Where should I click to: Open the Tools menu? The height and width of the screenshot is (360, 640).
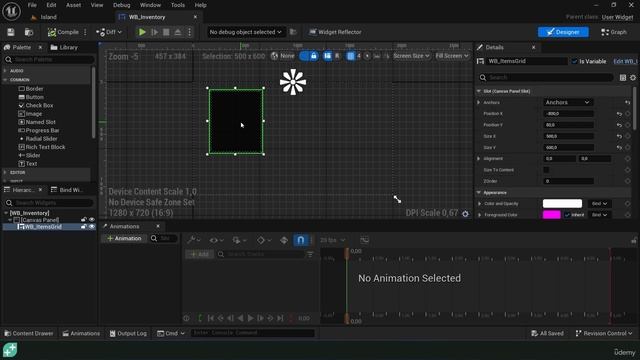pyautogui.click(x=178, y=5)
